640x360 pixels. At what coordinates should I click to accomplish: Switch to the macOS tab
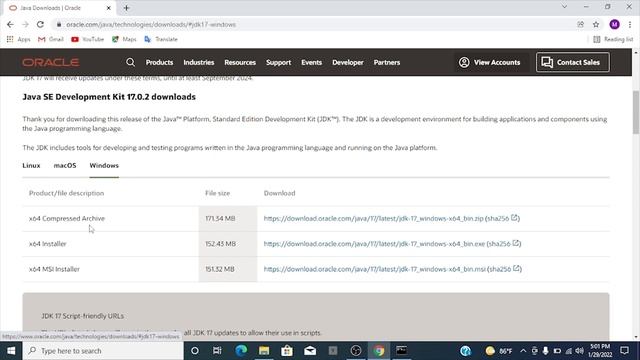click(65, 165)
